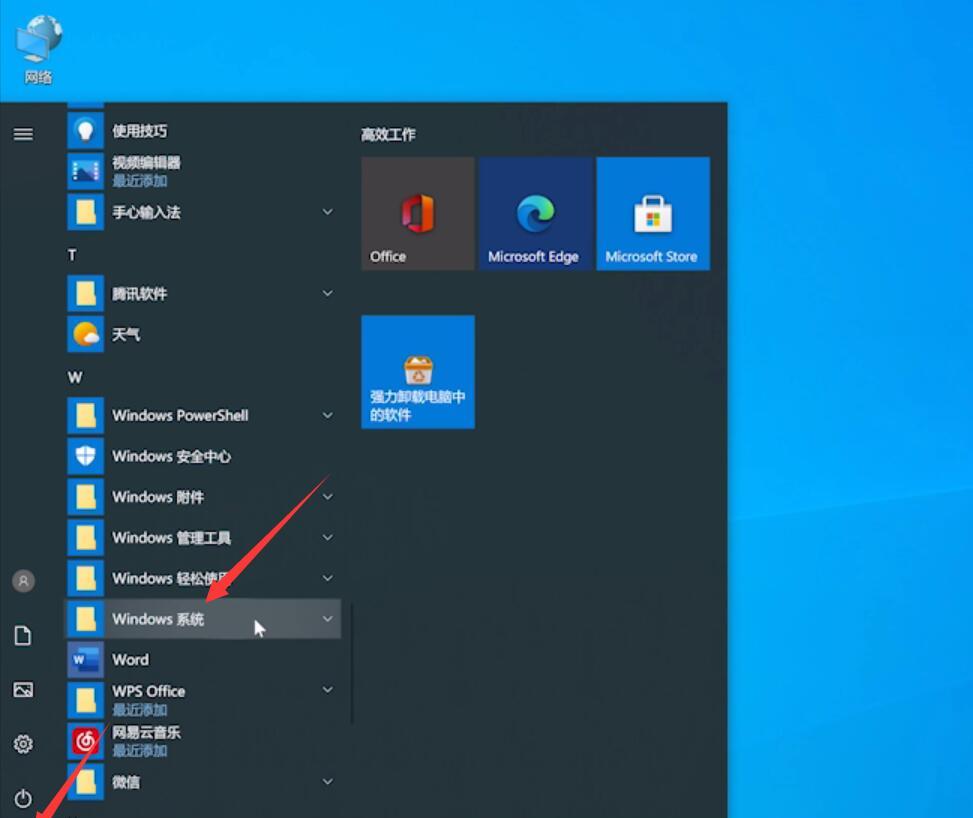Open Settings gear in Start sidebar
The width and height of the screenshot is (973, 818).
(x=23, y=744)
